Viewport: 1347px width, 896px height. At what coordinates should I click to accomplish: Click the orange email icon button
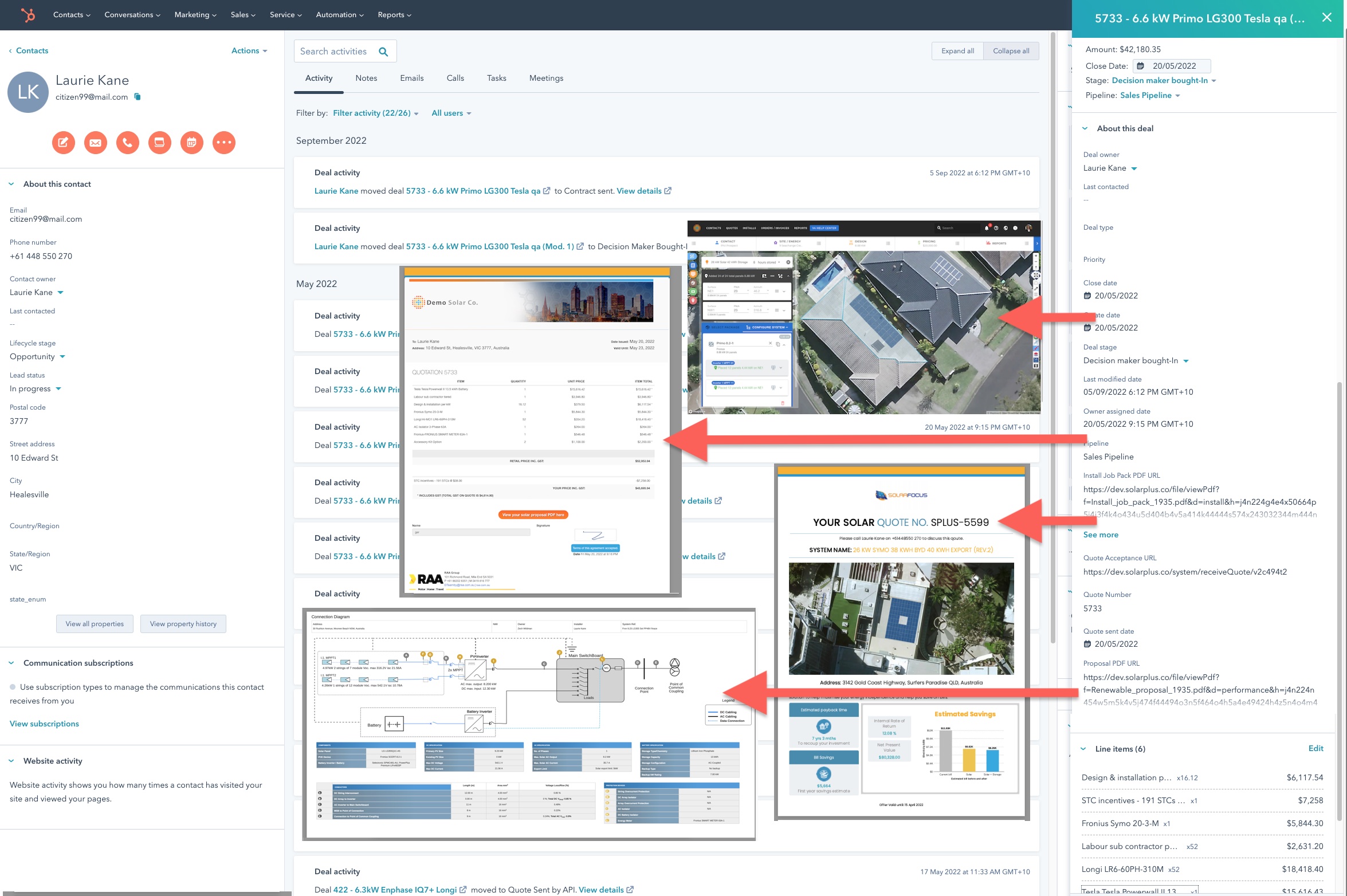pos(96,142)
